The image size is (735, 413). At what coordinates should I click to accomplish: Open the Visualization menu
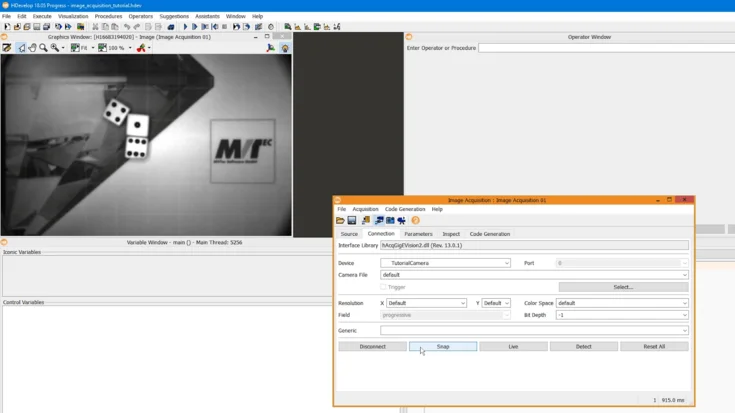click(x=73, y=16)
